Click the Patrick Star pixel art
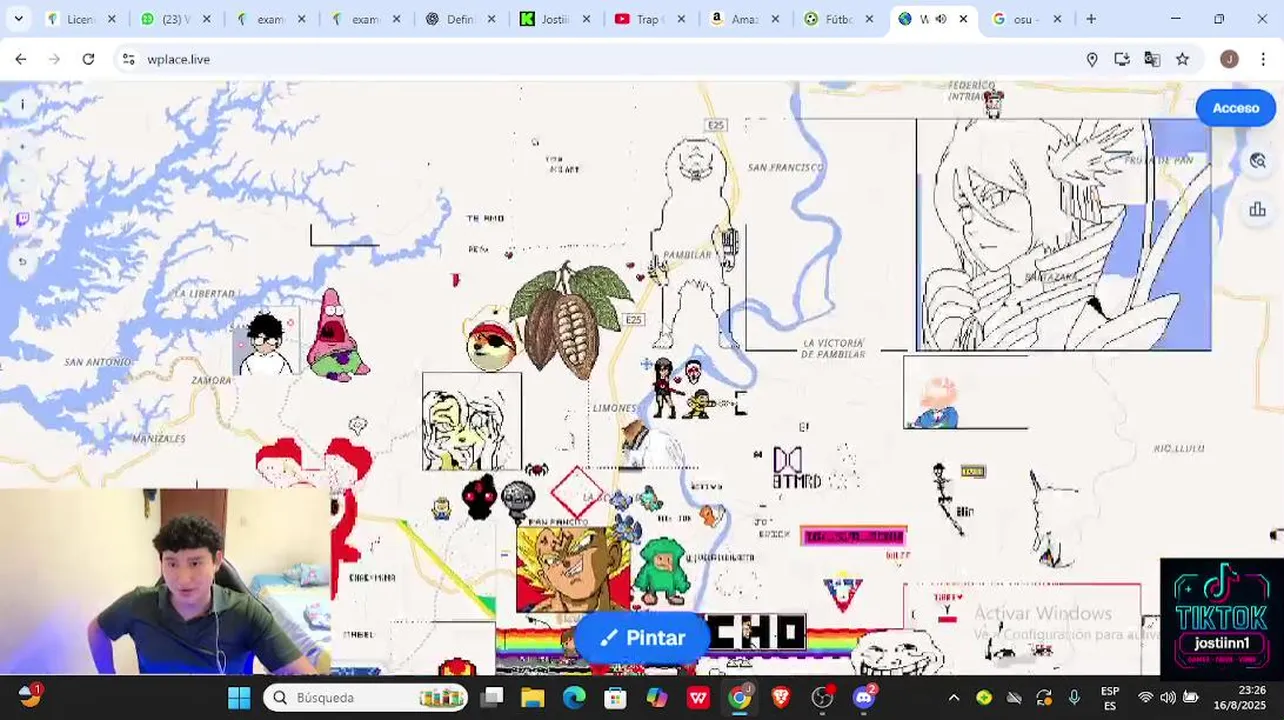Screen dimensions: 1284x720 point(337,334)
